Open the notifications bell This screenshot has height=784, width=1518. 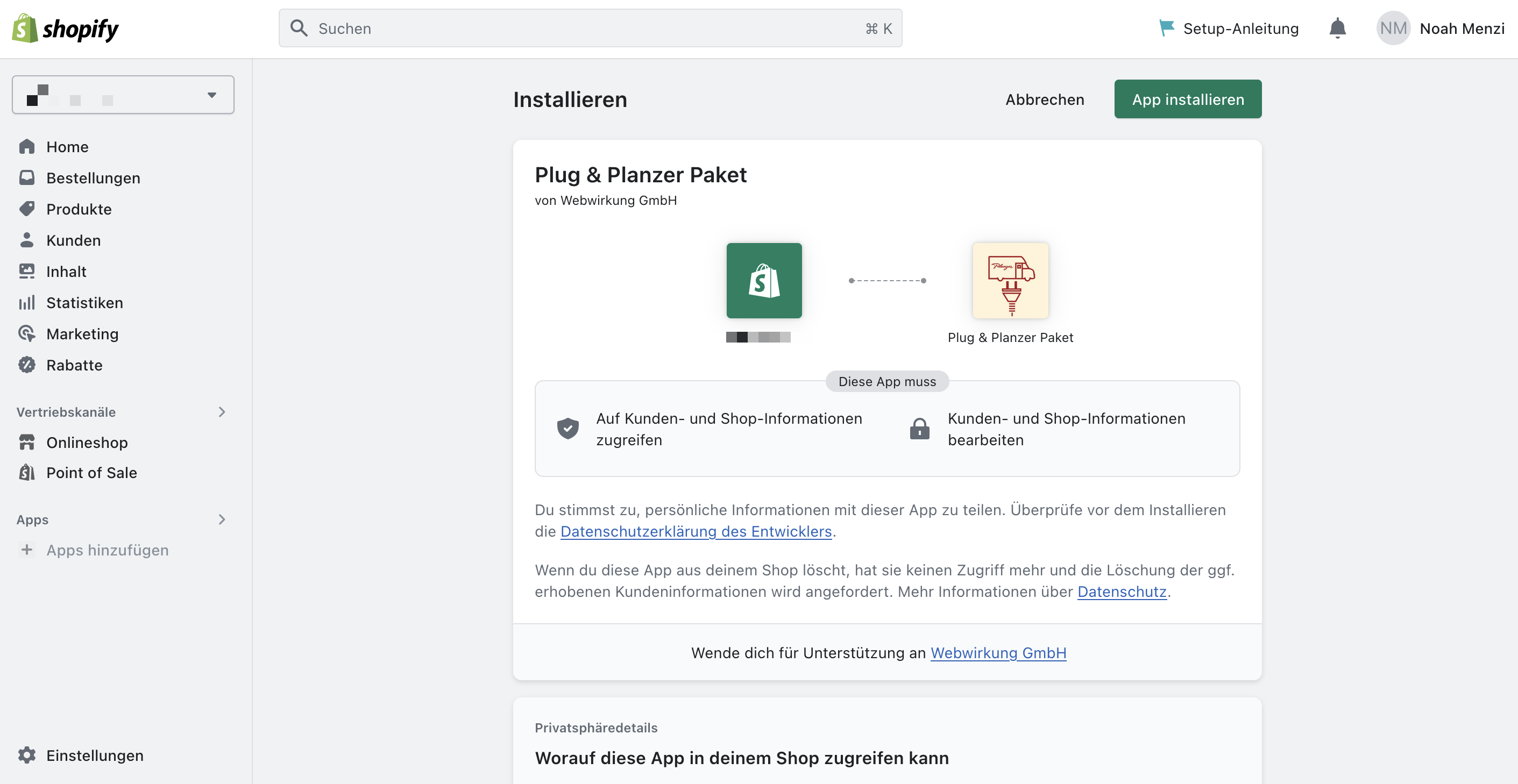click(x=1337, y=27)
